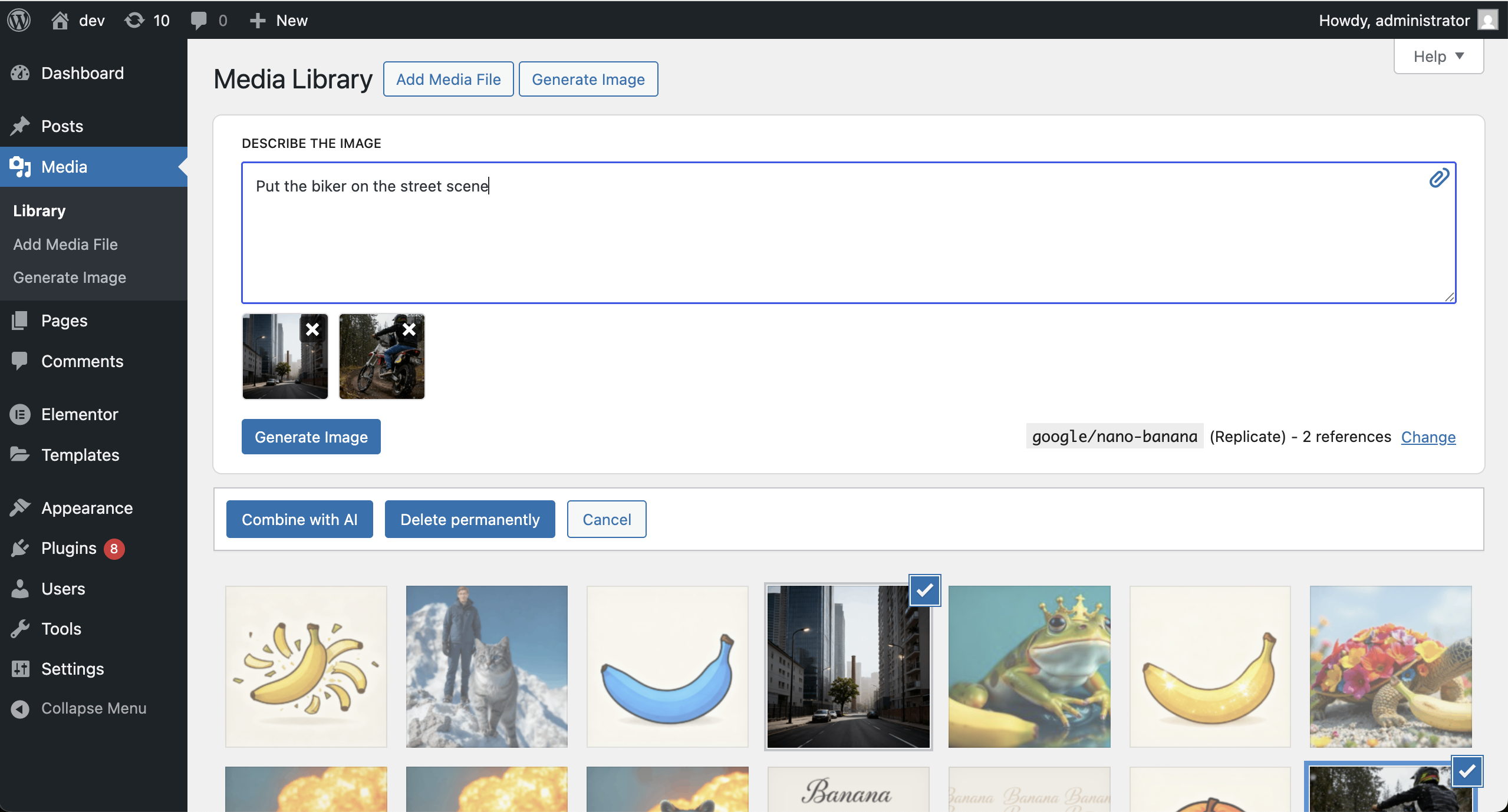Screen dimensions: 1508x812
Task: Click the Combine with AI button
Action: pos(299,519)
